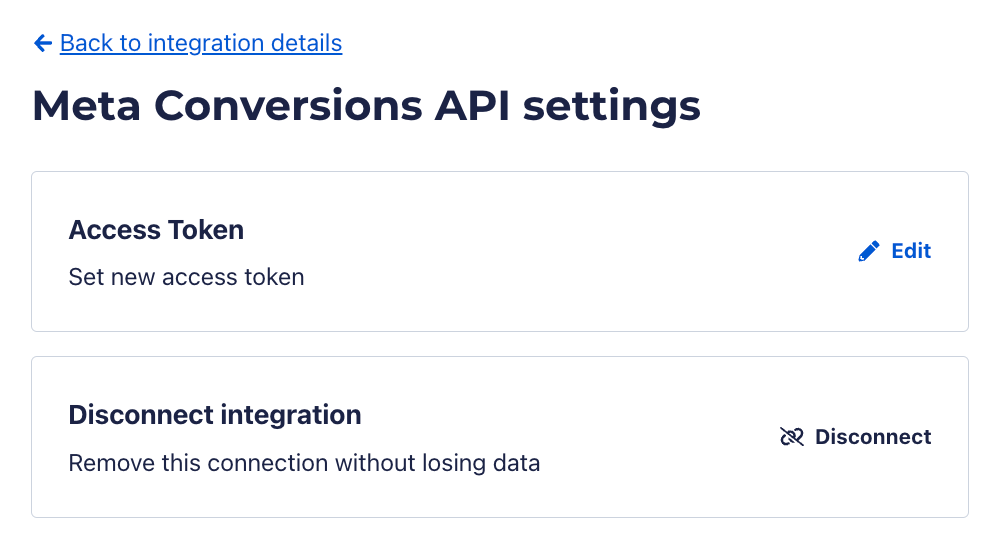Click the word Meta in the heading

pos(87,106)
